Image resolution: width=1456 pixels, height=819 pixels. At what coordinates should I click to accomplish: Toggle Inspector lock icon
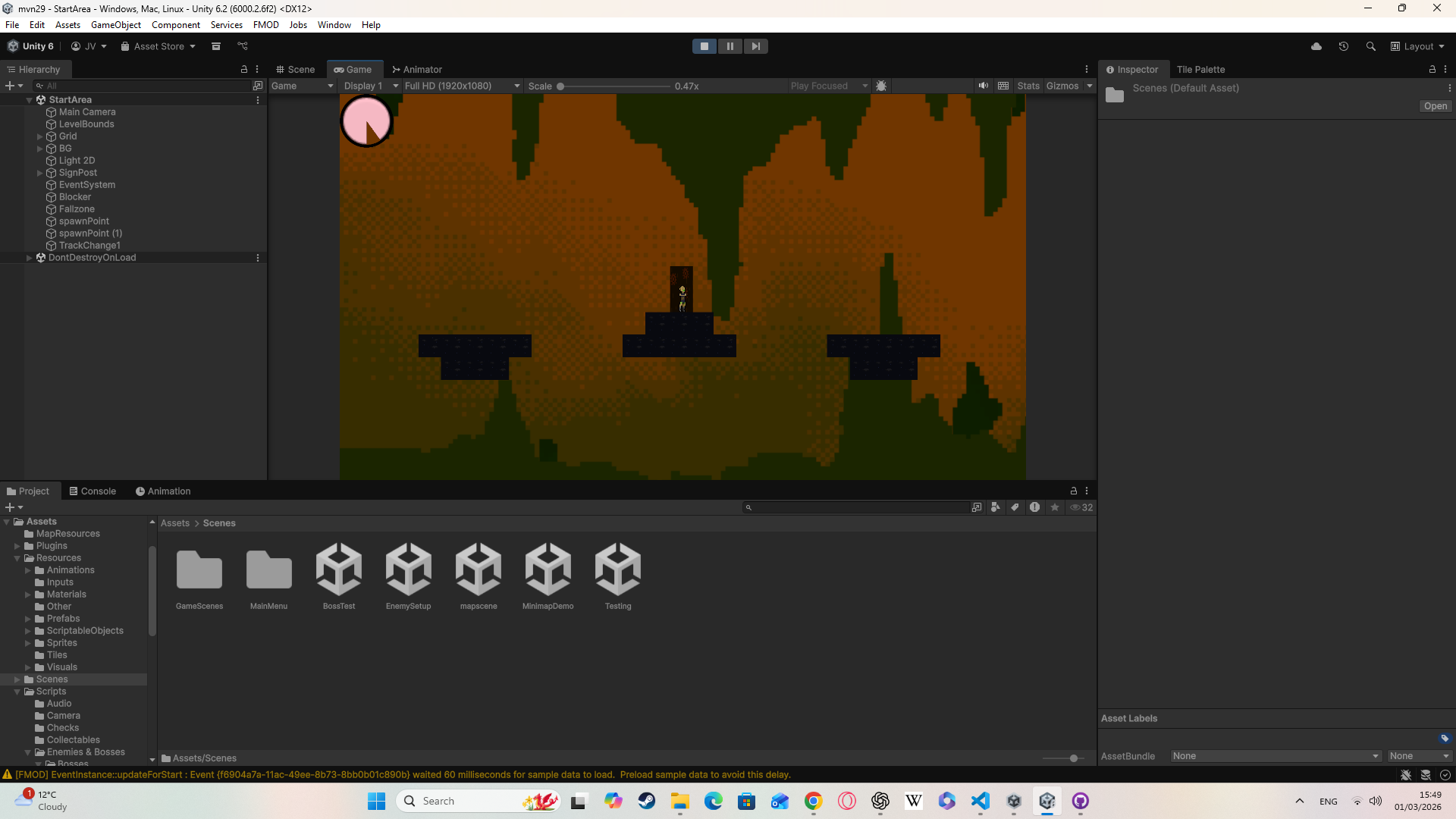[x=1432, y=69]
